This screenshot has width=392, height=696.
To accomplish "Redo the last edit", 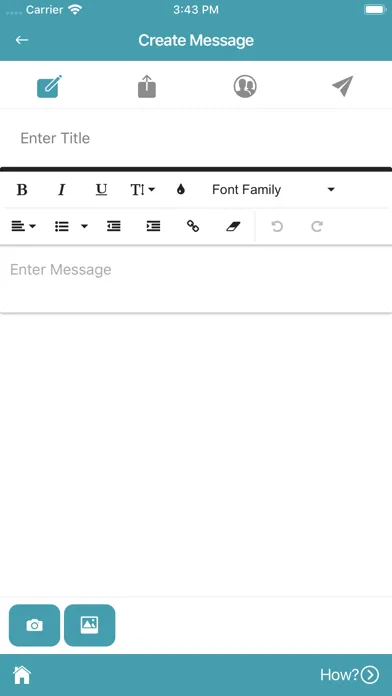I will click(x=317, y=226).
